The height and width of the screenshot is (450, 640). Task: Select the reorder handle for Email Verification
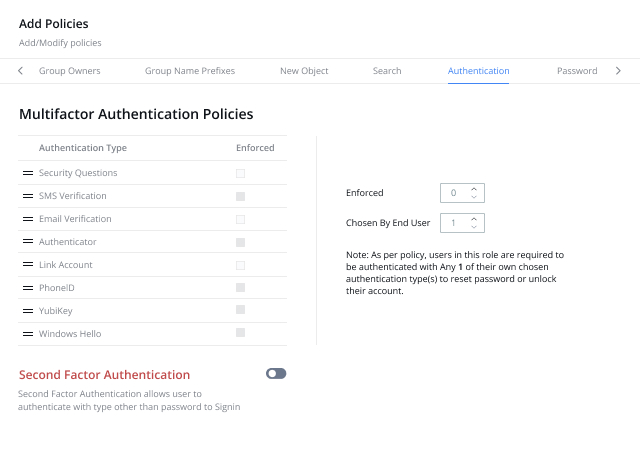tap(28, 219)
